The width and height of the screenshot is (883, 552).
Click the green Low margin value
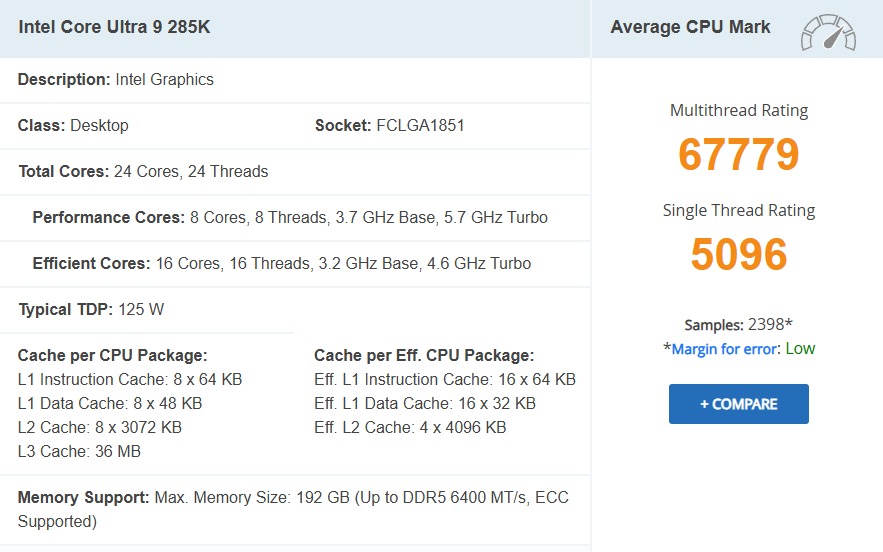800,349
